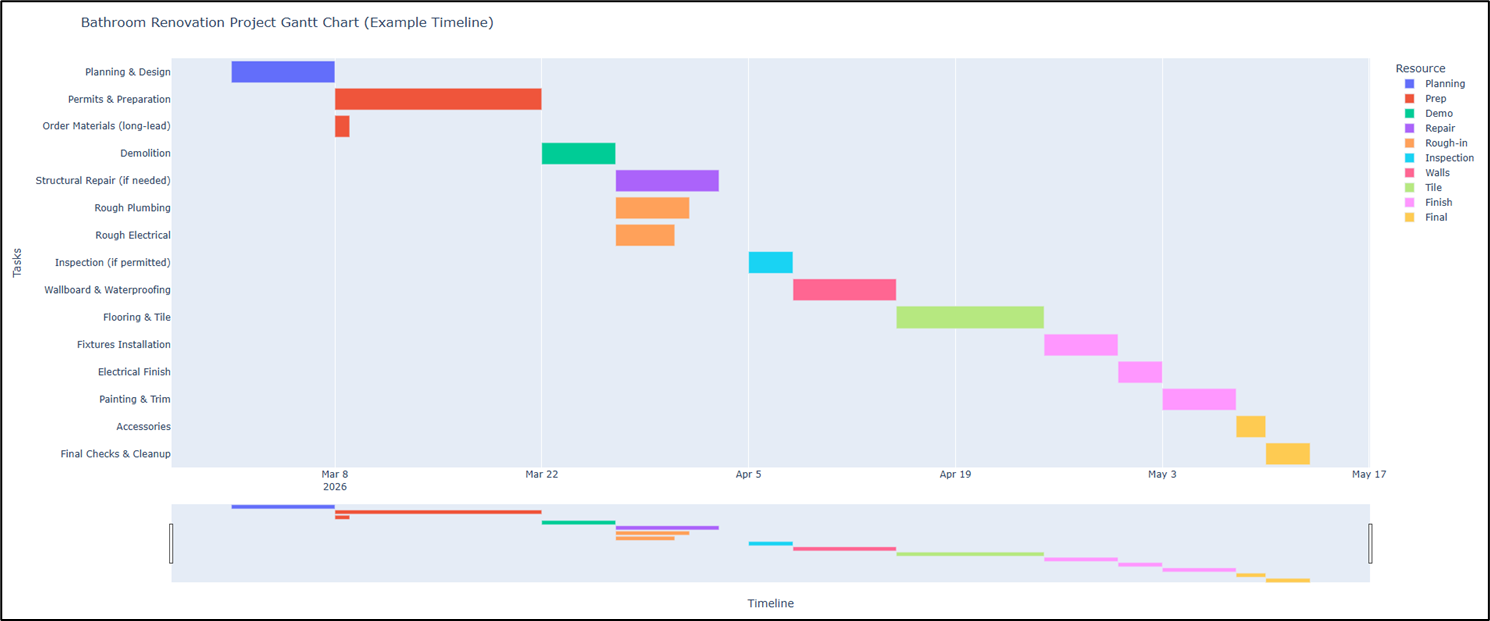The height and width of the screenshot is (621, 1490).
Task: Select the Flooring & Tile bar
Action: (x=970, y=317)
